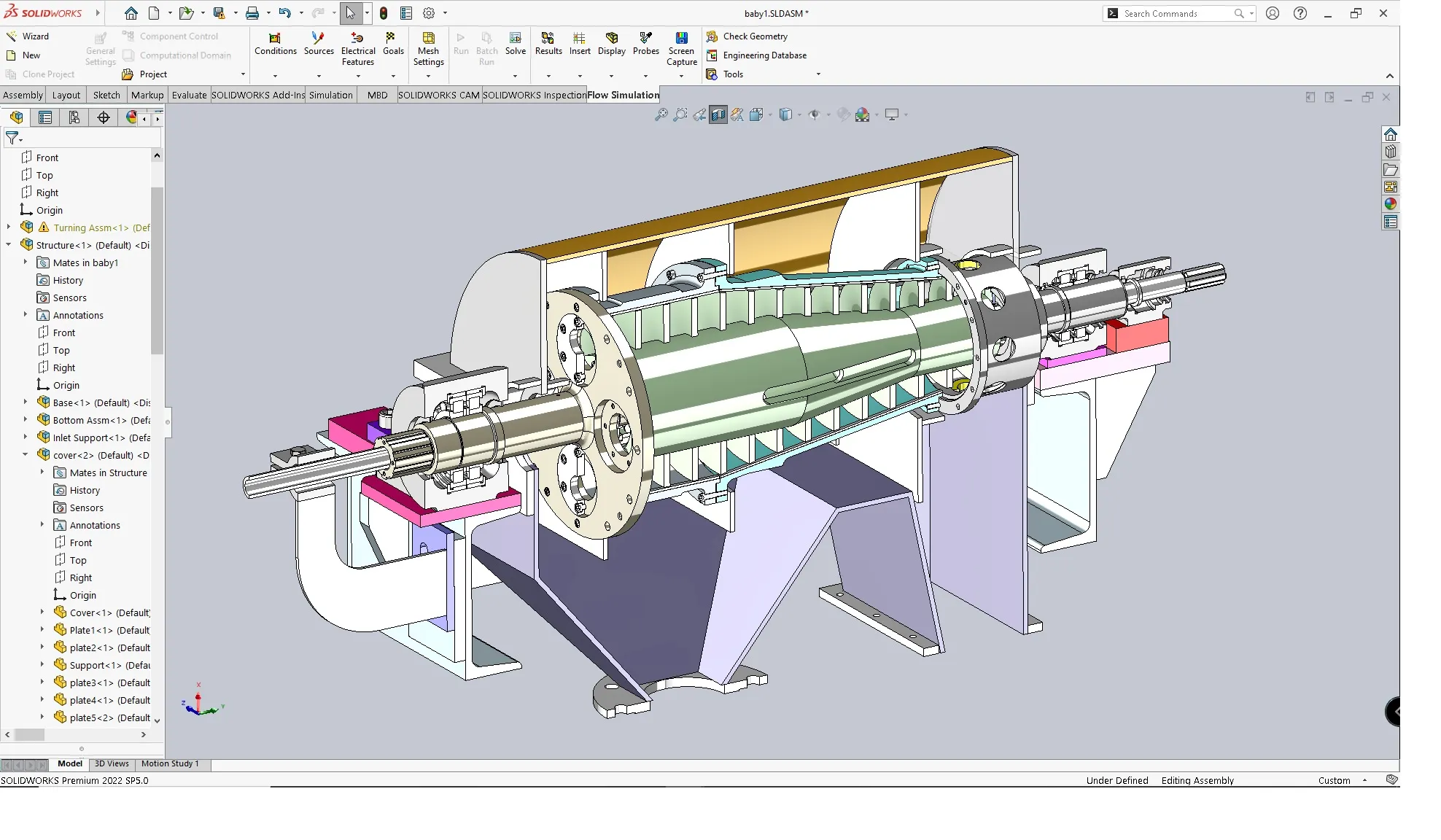The height and width of the screenshot is (840, 1441).
Task: Open the ConfigurationManager tab icon
Action: pos(74,117)
